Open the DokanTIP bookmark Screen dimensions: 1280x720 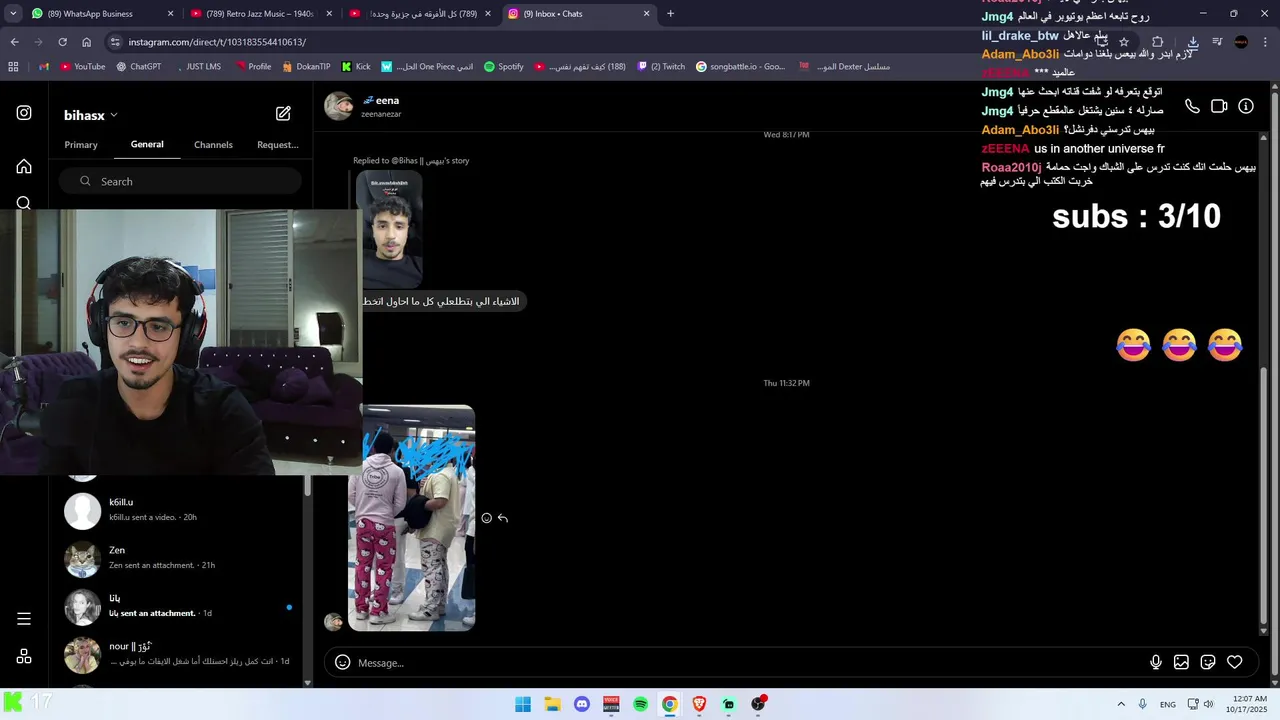306,67
